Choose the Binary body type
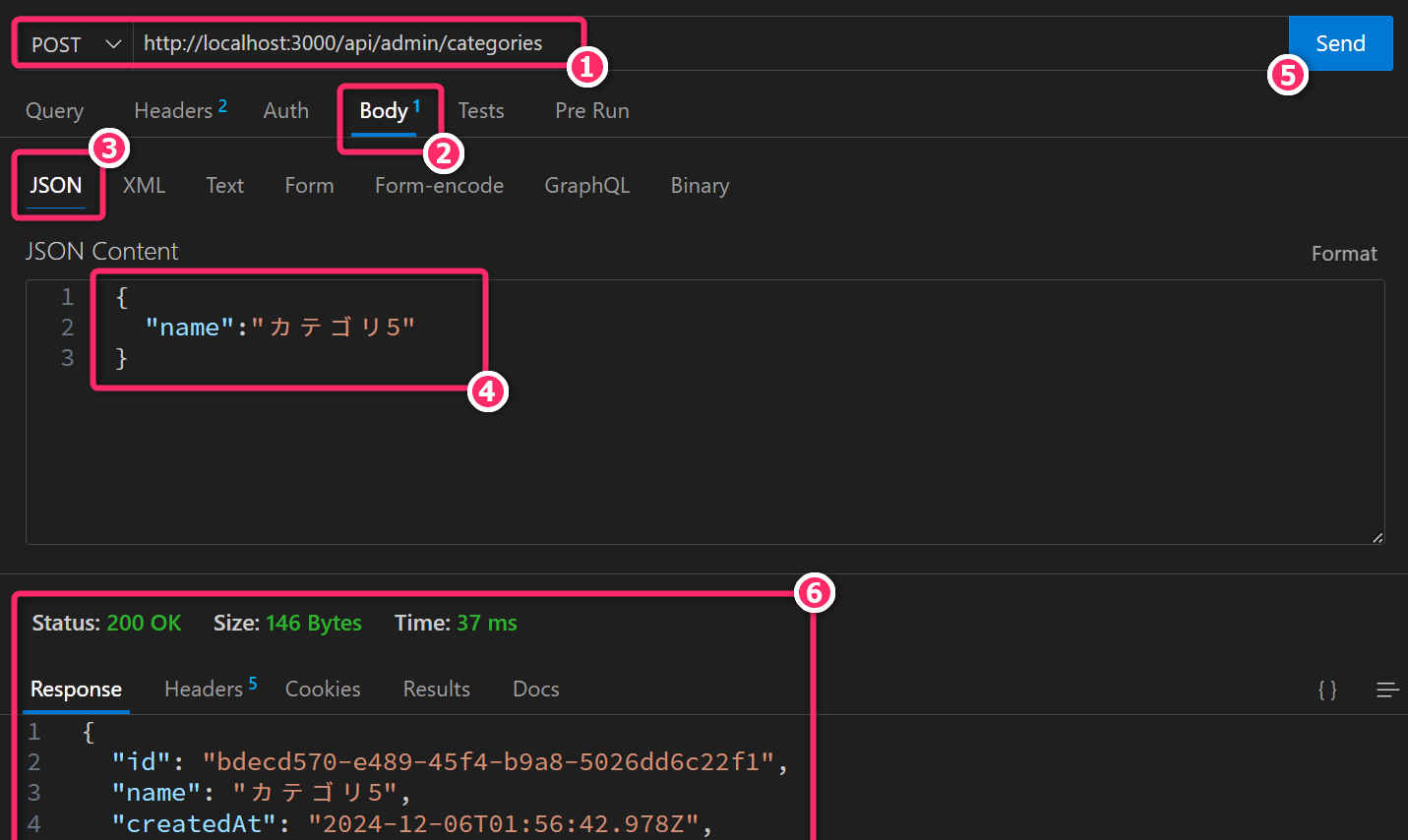The height and width of the screenshot is (840, 1408). point(700,186)
